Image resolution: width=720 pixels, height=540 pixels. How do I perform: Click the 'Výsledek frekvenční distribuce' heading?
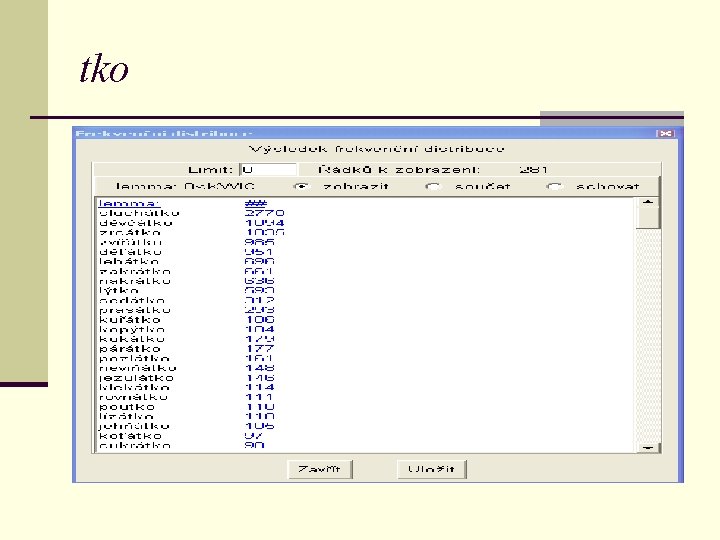[377, 149]
